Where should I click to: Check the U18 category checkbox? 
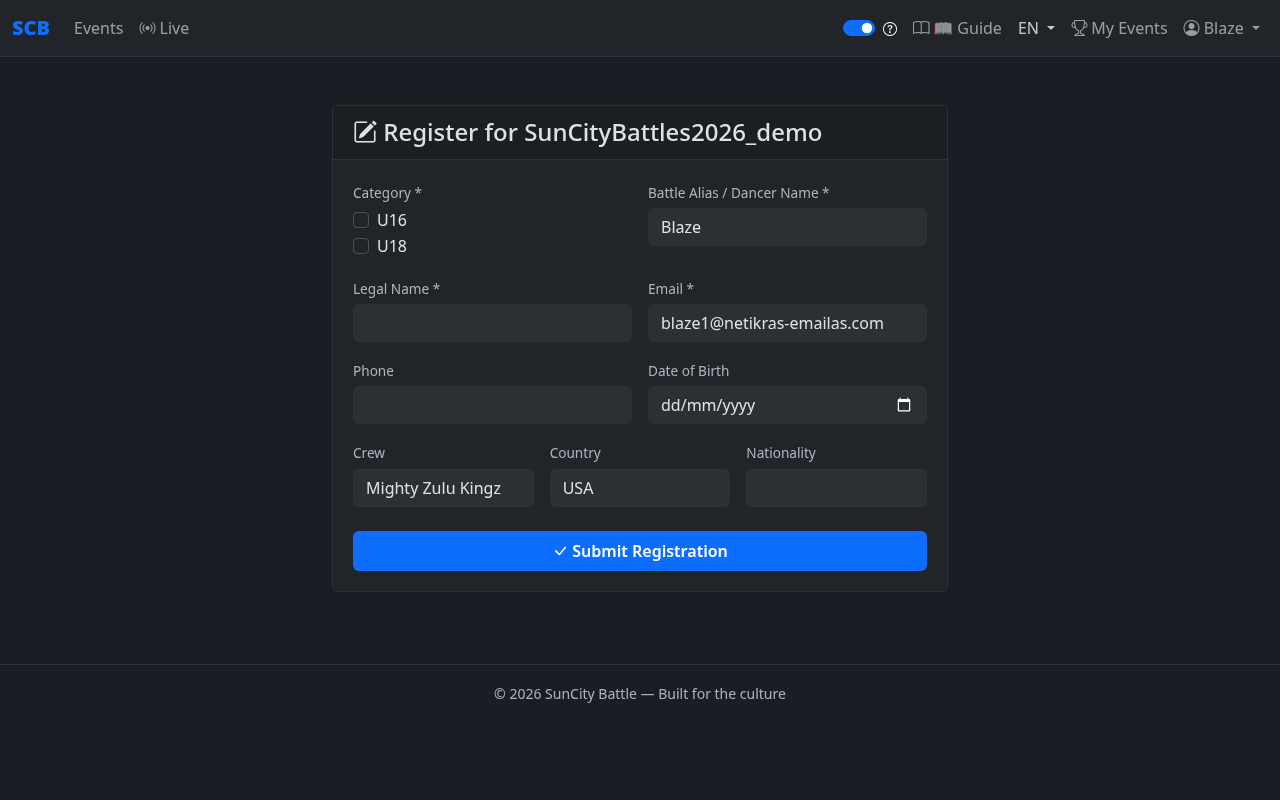361,246
